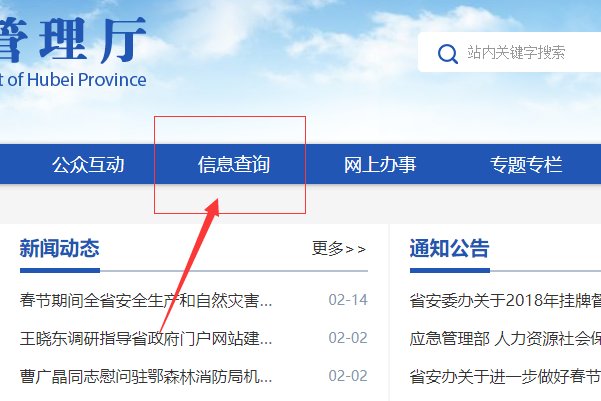This screenshot has height=401, width=601.
Task: Select the 通知公告 section heading
Action: (450, 248)
